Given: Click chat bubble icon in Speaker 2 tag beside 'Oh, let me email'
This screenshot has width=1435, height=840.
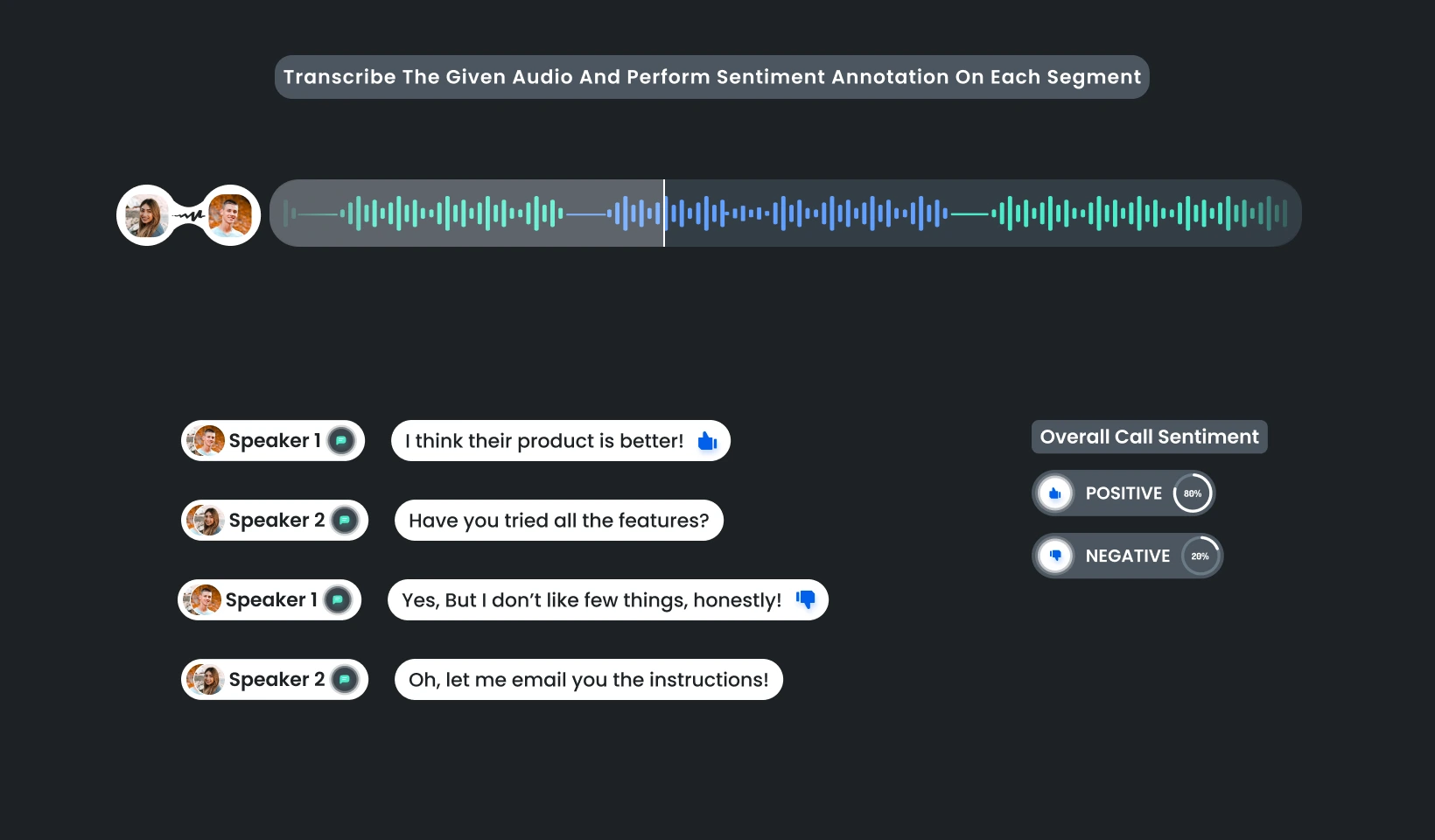Looking at the screenshot, I should (x=345, y=680).
